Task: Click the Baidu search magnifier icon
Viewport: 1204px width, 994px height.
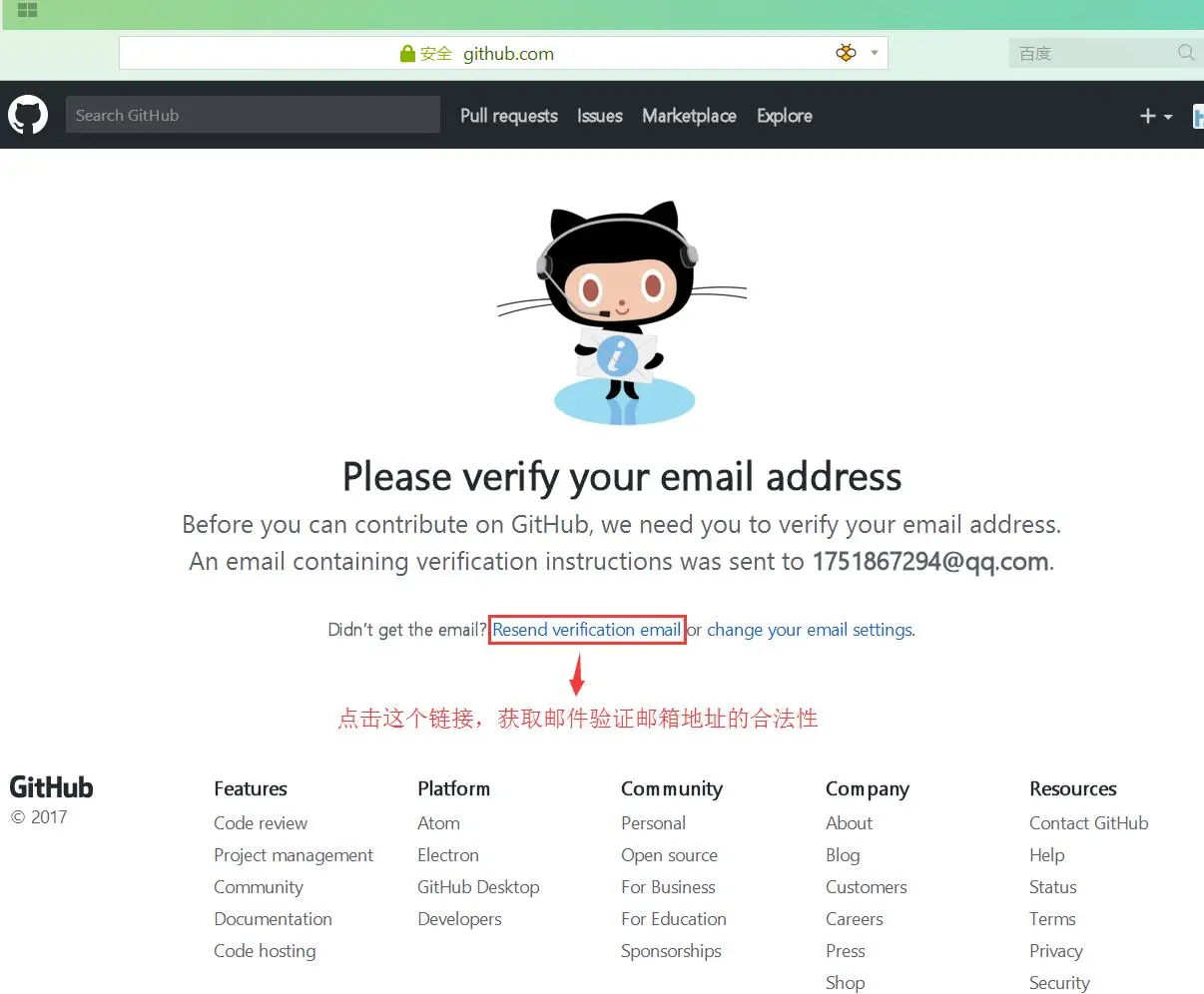Action: click(x=1186, y=53)
